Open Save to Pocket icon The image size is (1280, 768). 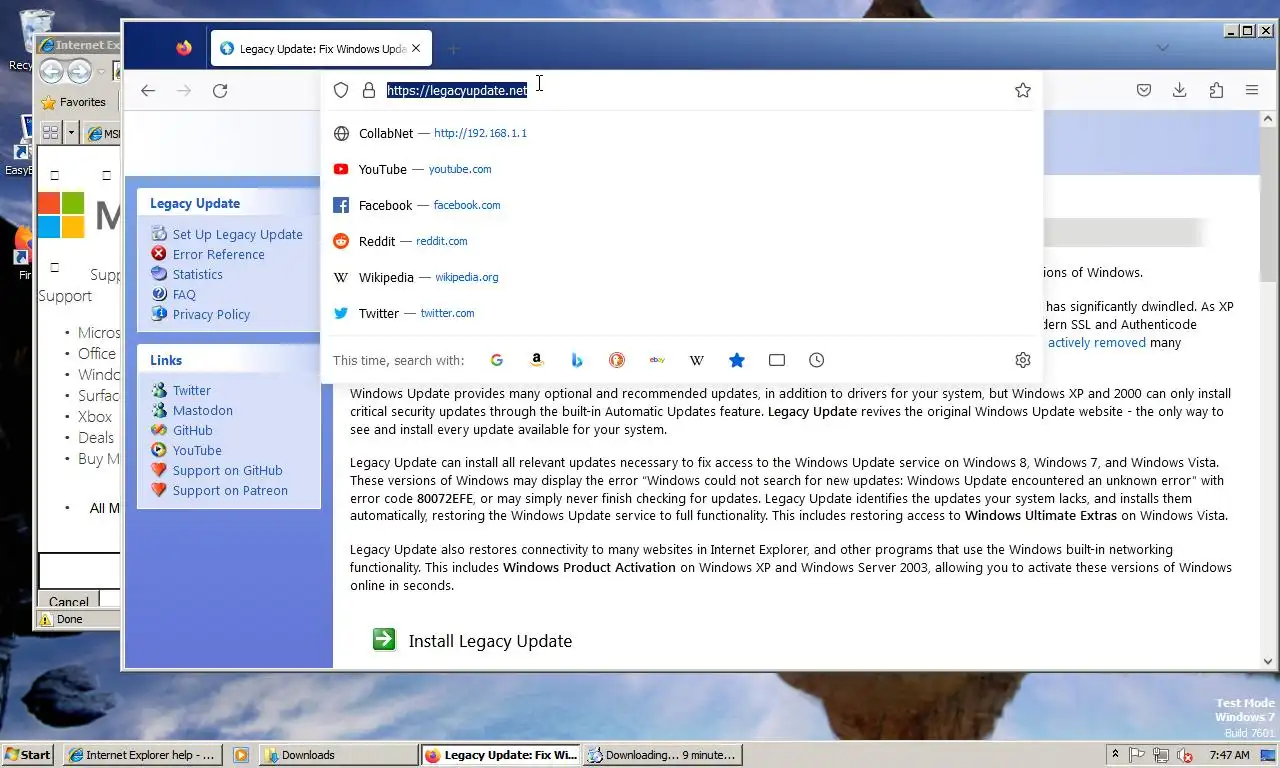(x=1144, y=90)
